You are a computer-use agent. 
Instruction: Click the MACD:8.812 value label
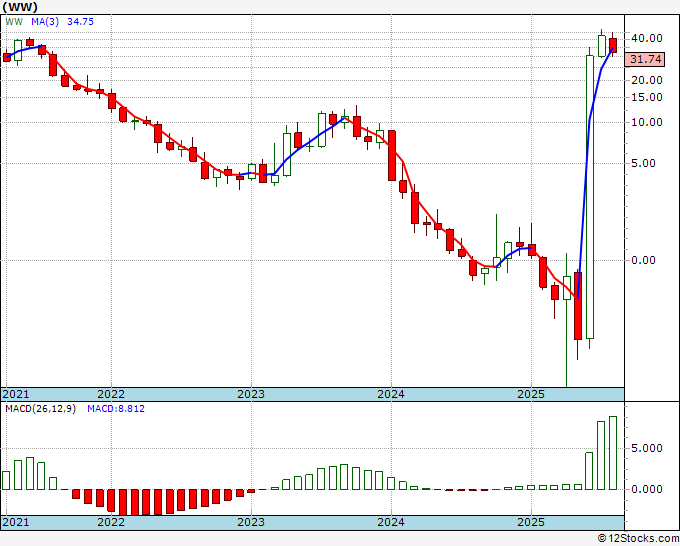pyautogui.click(x=116, y=409)
